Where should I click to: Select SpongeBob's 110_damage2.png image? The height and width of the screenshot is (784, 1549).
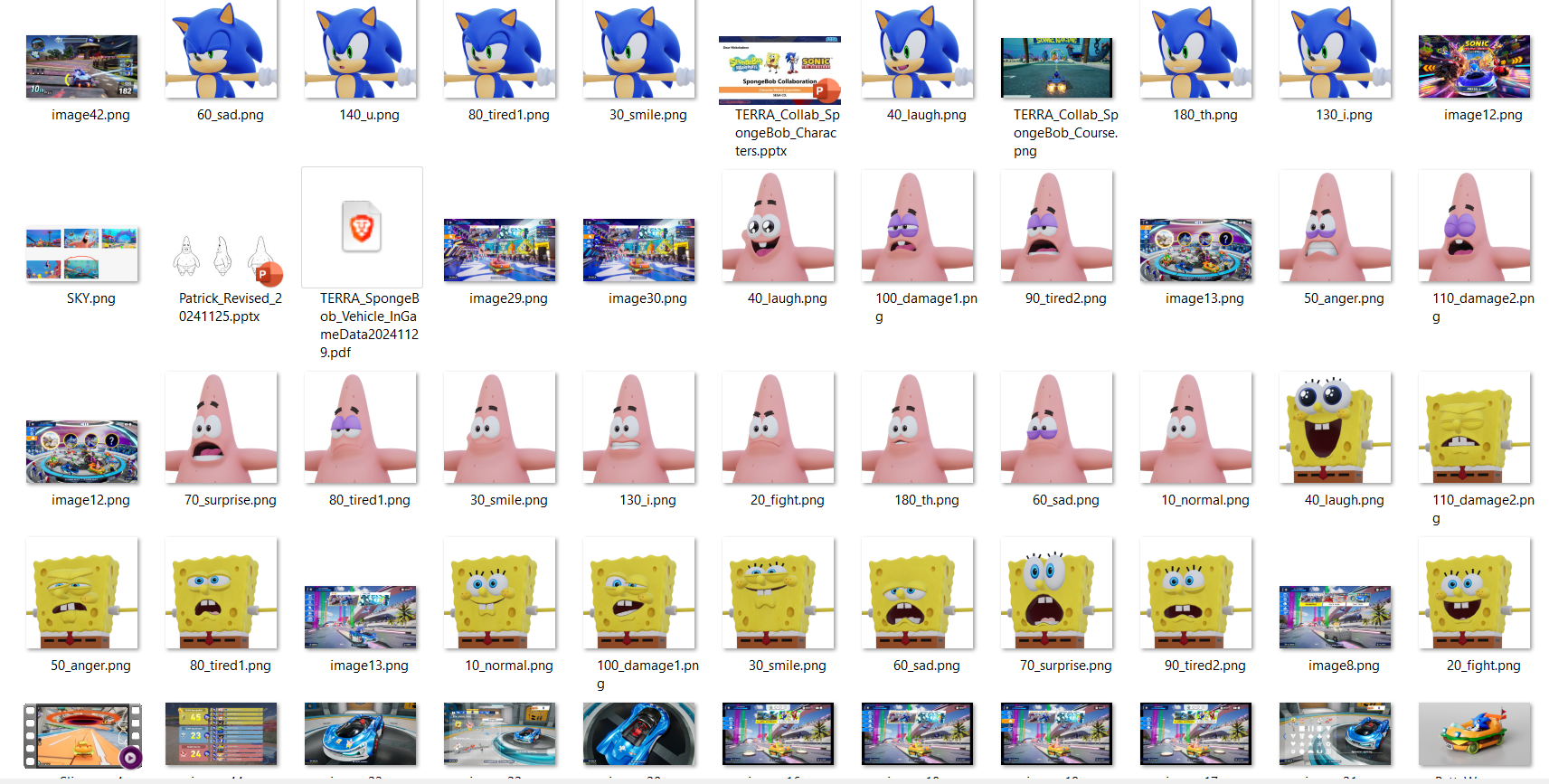tap(1475, 428)
